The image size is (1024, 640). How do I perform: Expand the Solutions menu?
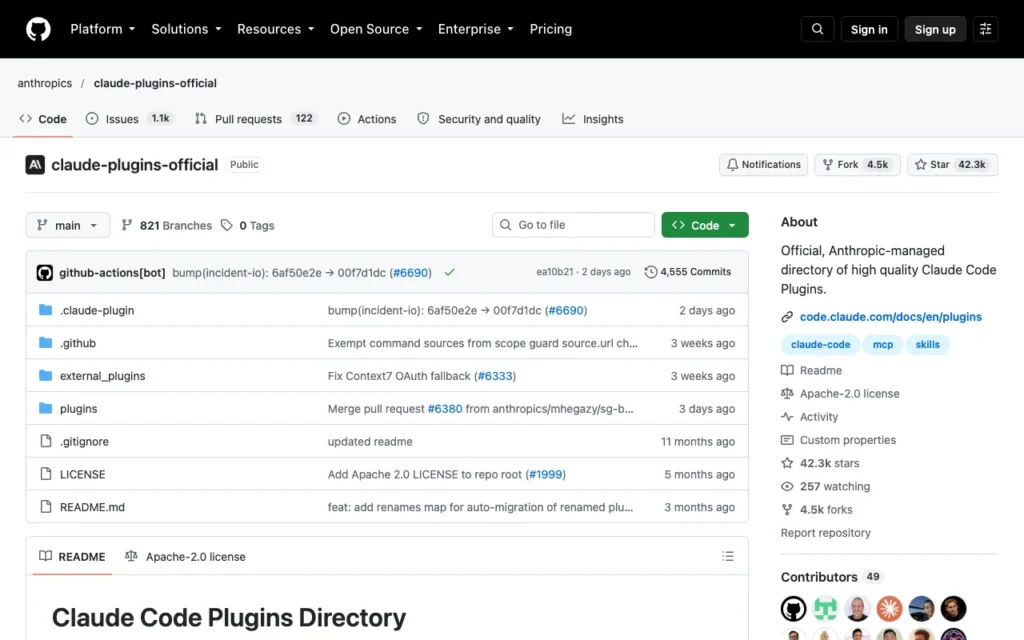[186, 29]
